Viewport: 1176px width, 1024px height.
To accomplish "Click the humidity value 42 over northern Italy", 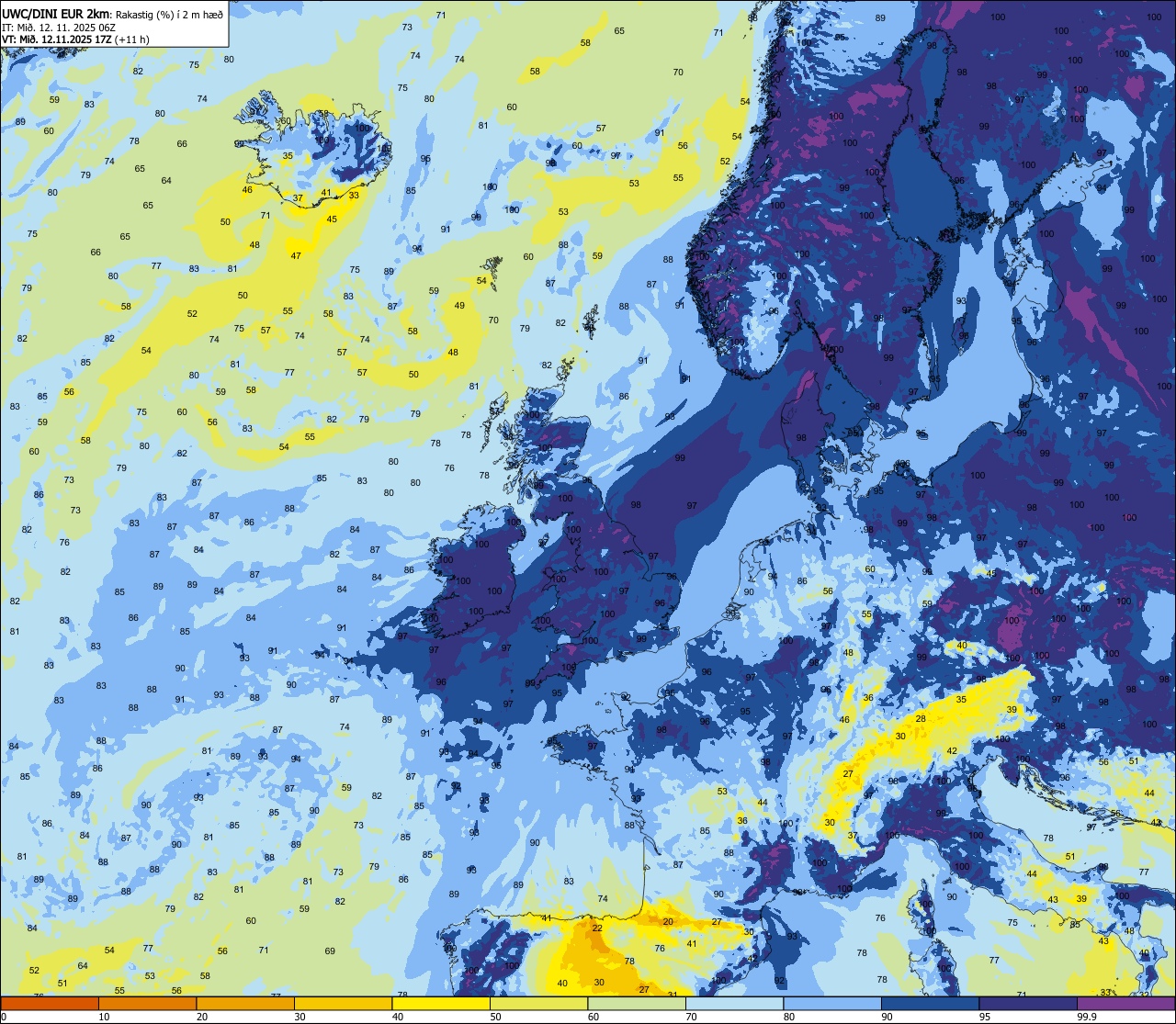I will tap(952, 751).
